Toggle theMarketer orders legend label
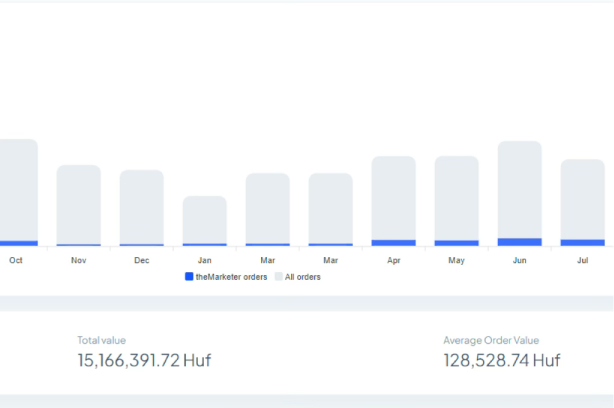Viewport: 614px width, 408px height. coord(231,277)
